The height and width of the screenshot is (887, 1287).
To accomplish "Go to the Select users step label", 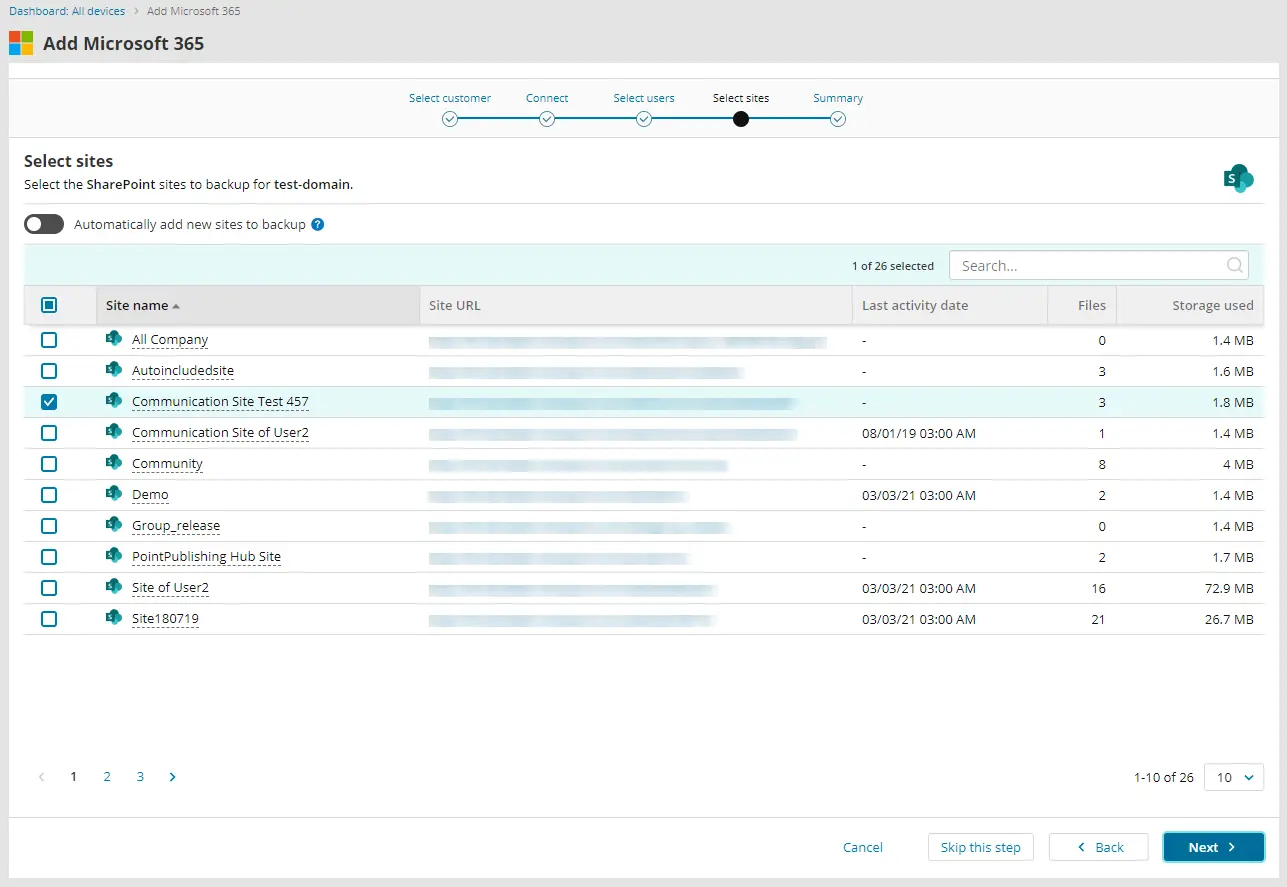I will [644, 98].
